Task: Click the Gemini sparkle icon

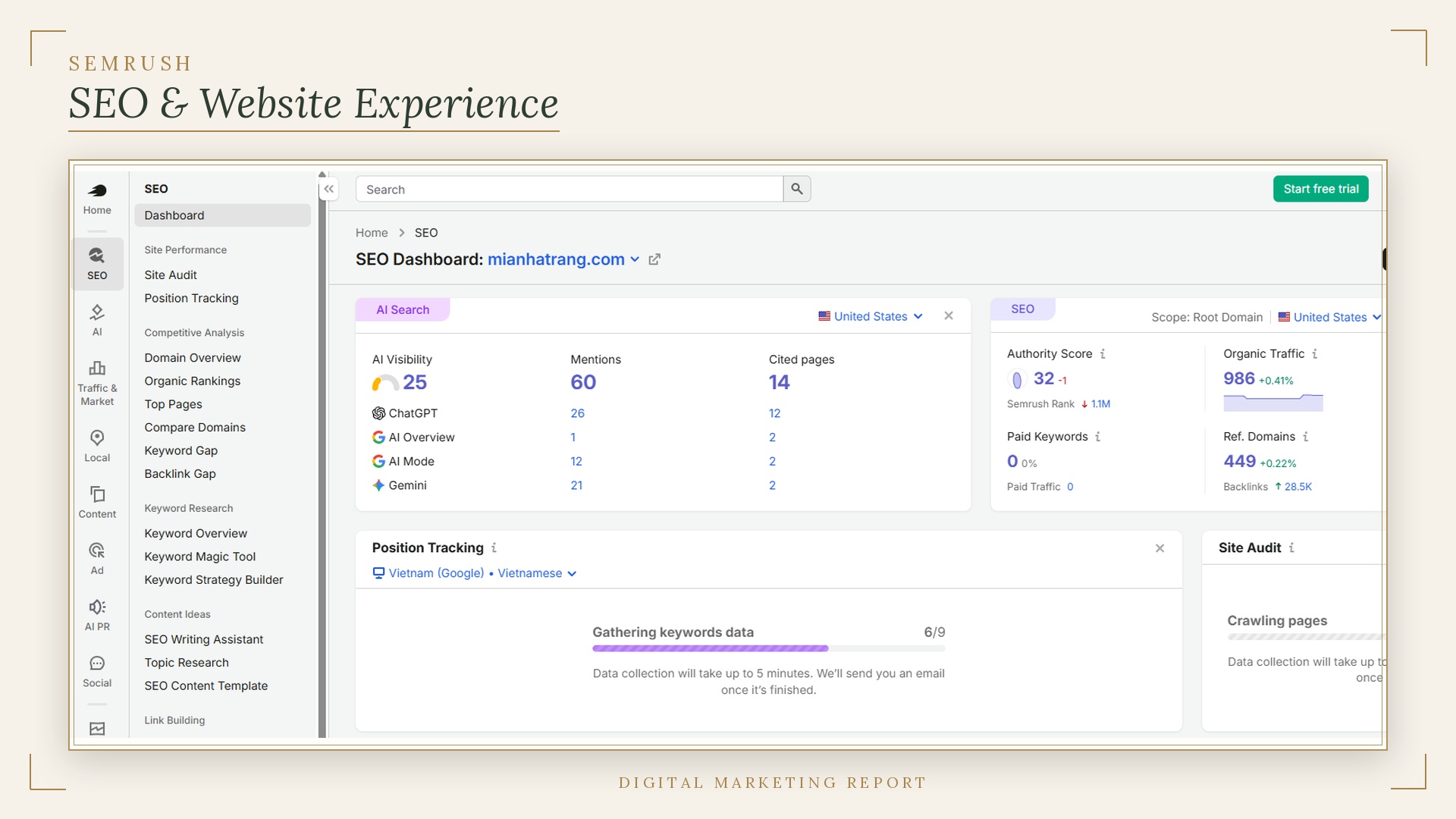Action: (378, 485)
